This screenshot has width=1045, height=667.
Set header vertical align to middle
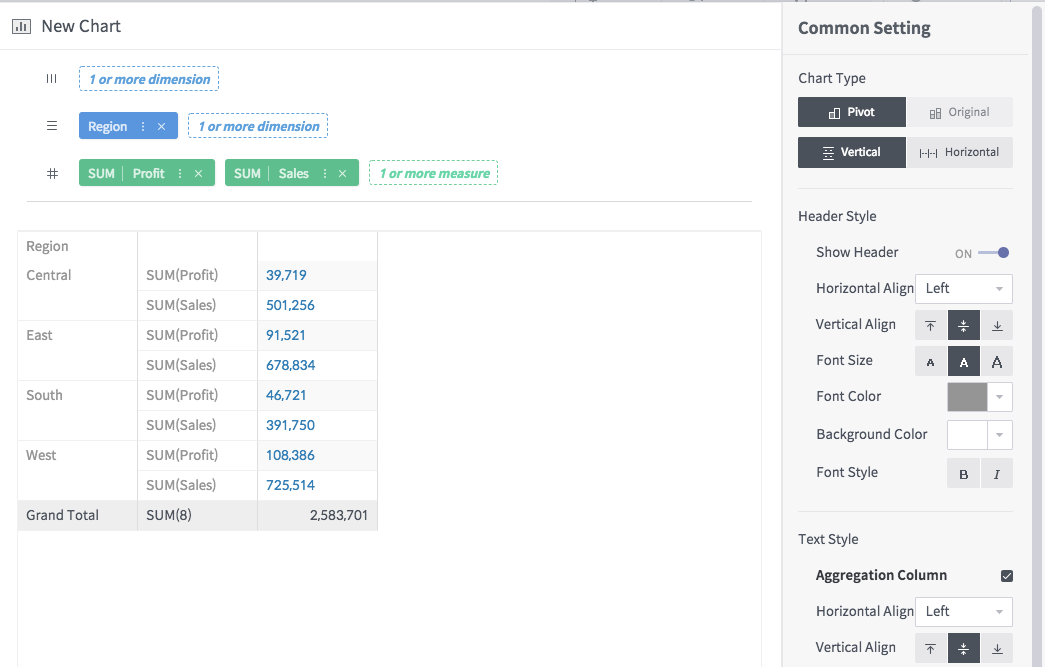tap(964, 325)
